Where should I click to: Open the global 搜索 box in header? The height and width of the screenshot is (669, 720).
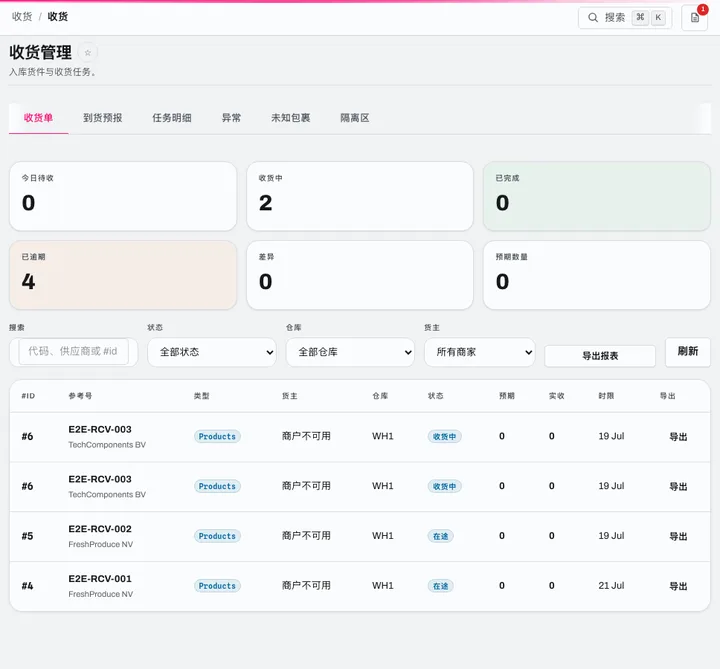point(625,17)
